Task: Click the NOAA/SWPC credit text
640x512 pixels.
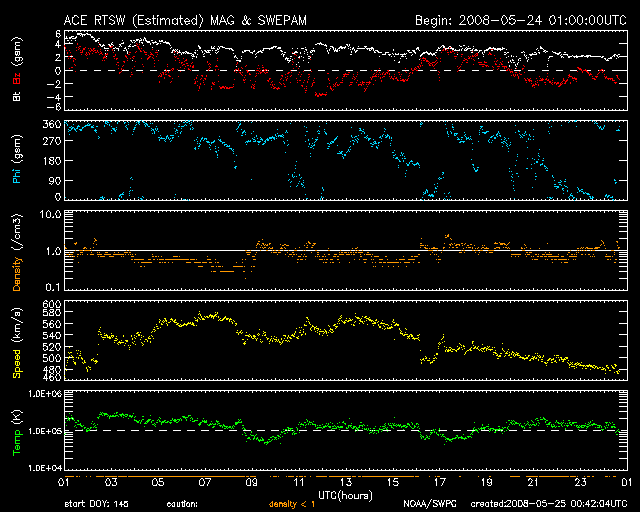Action: click(x=427, y=503)
